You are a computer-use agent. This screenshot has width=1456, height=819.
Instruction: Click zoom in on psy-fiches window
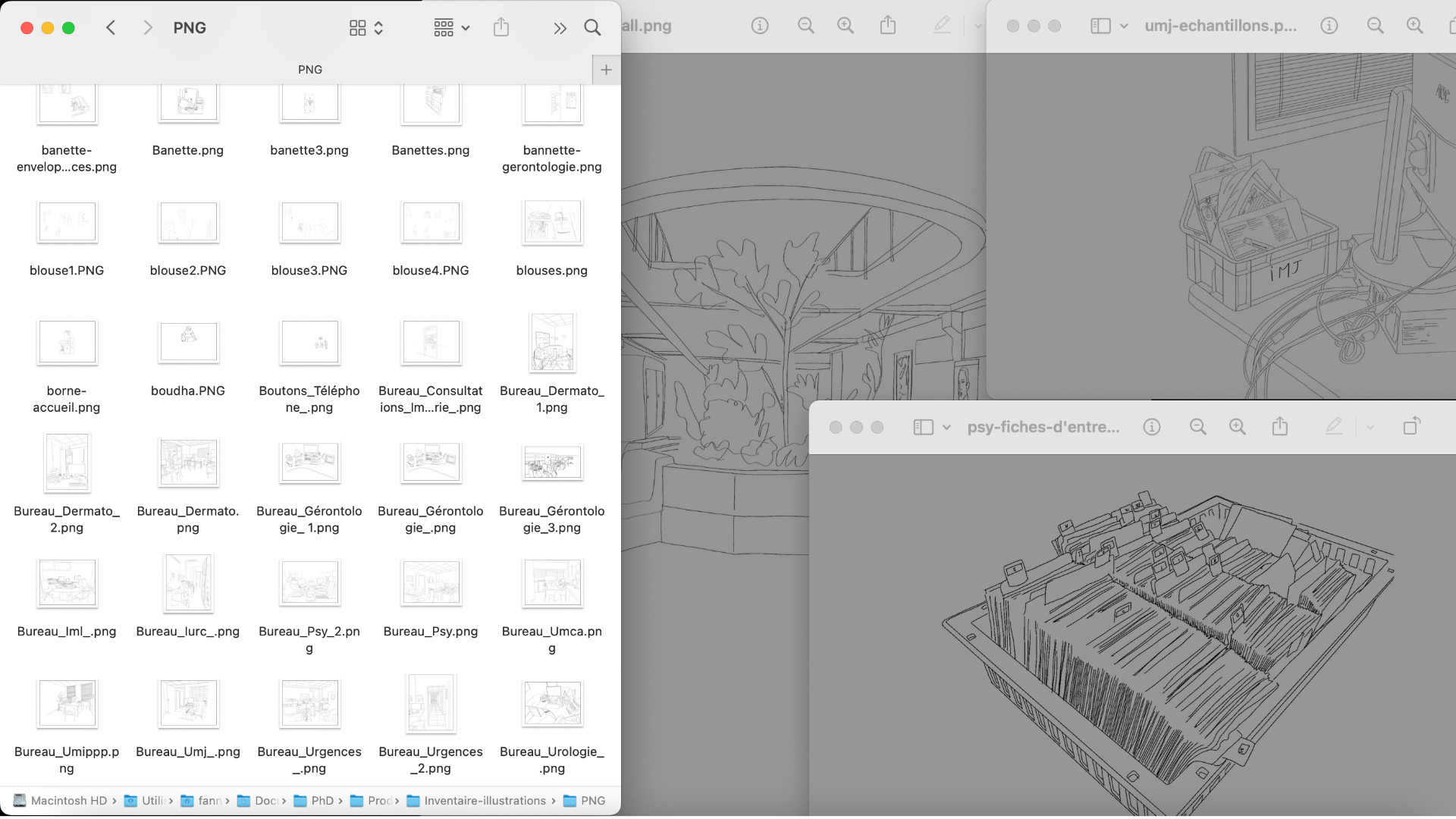[1237, 427]
